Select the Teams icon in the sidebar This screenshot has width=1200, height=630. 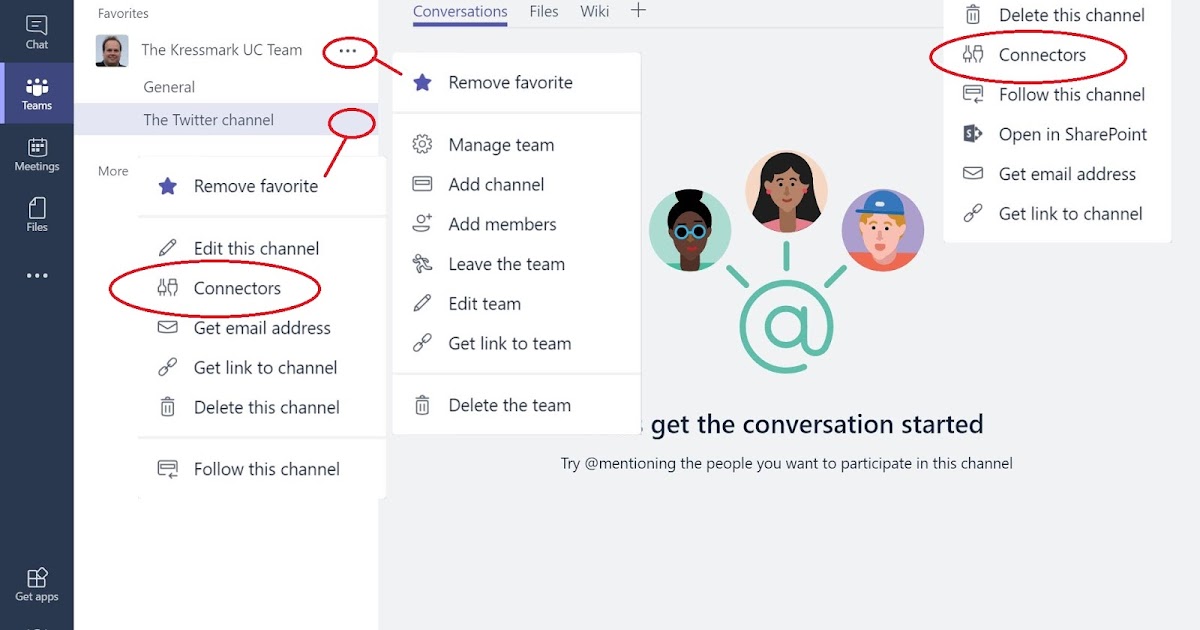(x=36, y=92)
